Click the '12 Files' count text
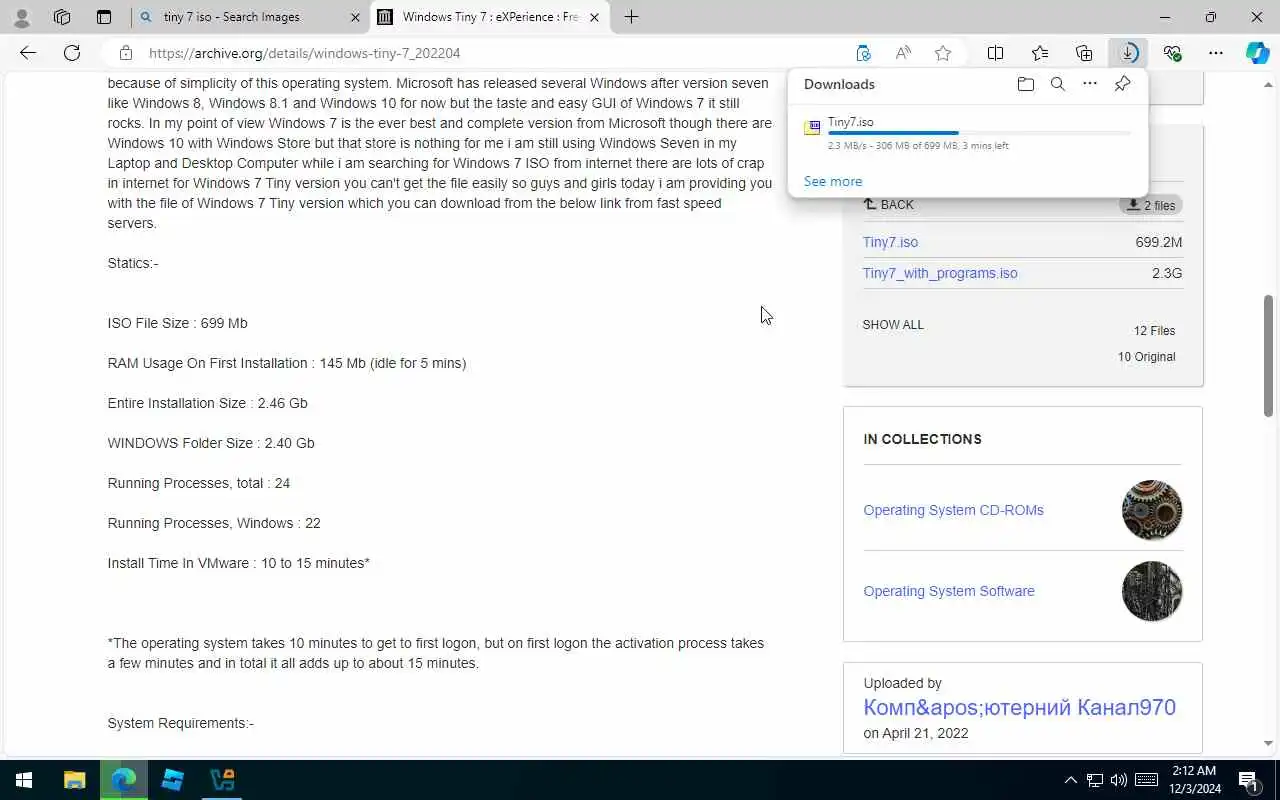The image size is (1280, 800). tap(1154, 331)
